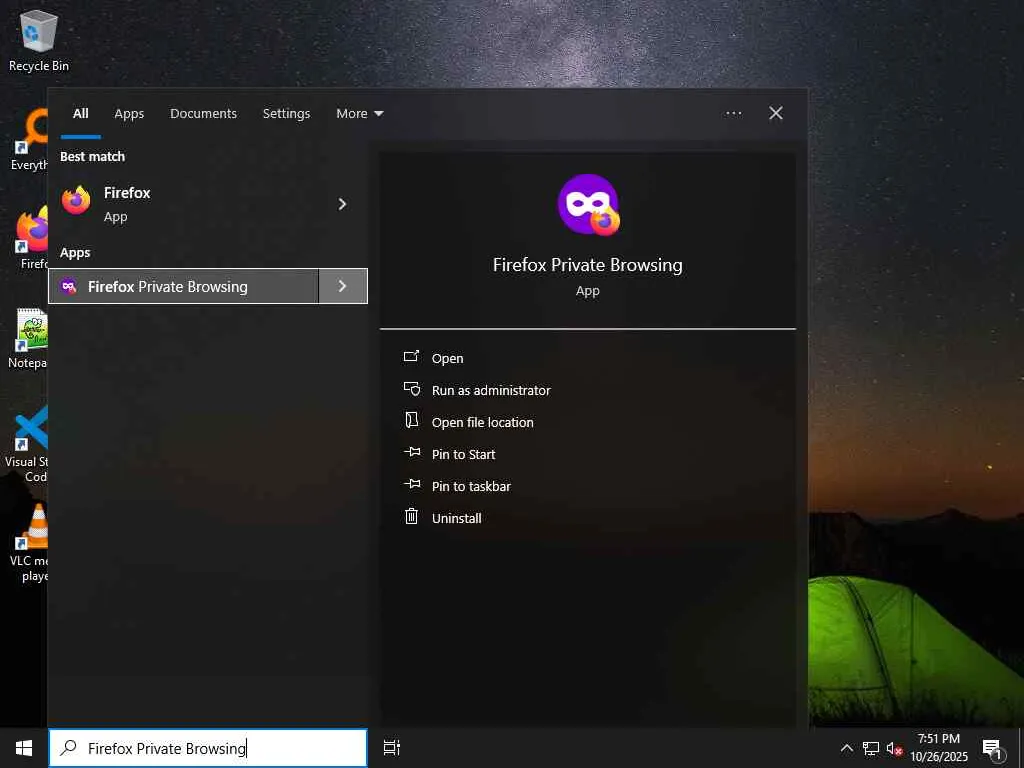Viewport: 1024px width, 768px height.
Task: Close the search panel
Action: [x=776, y=113]
